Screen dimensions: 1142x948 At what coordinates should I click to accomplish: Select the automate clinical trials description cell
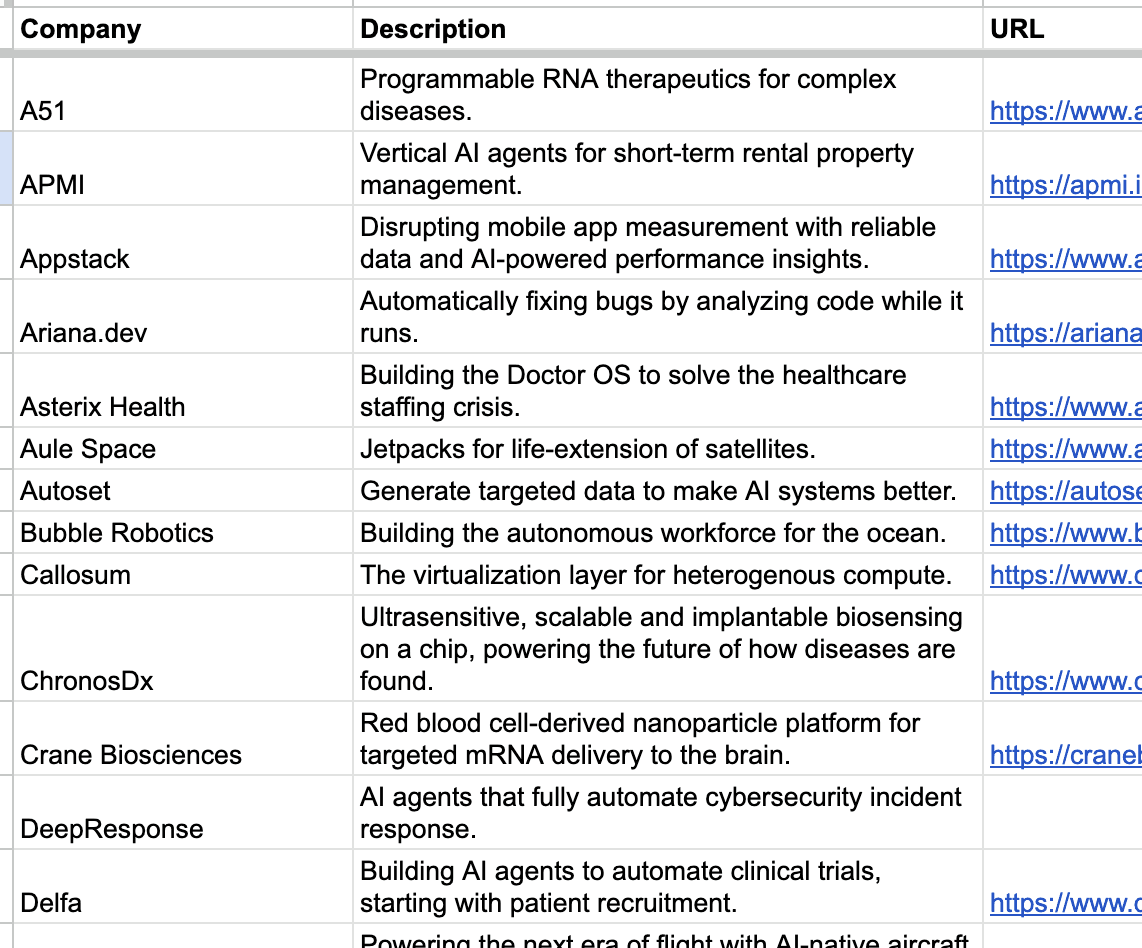[668, 887]
